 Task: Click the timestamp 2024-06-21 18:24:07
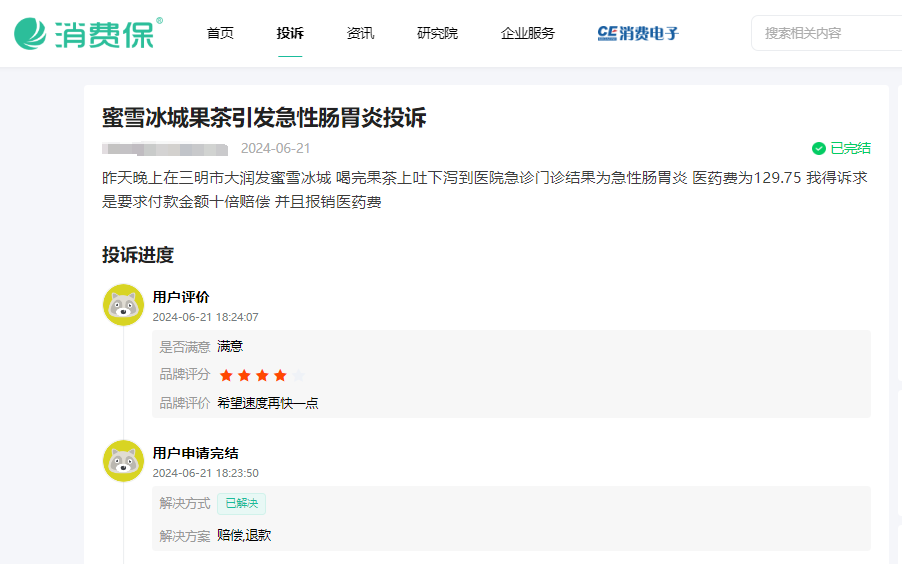tap(205, 317)
